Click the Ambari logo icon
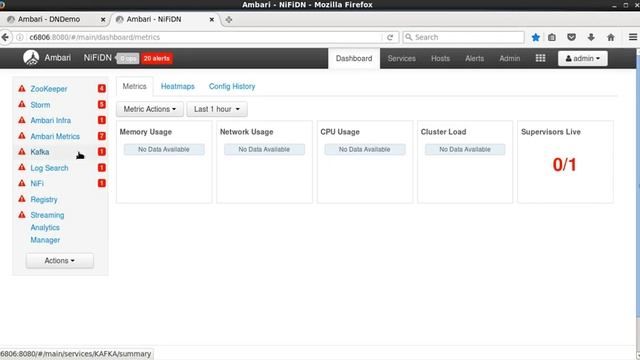The width and height of the screenshot is (640, 360). point(31,58)
